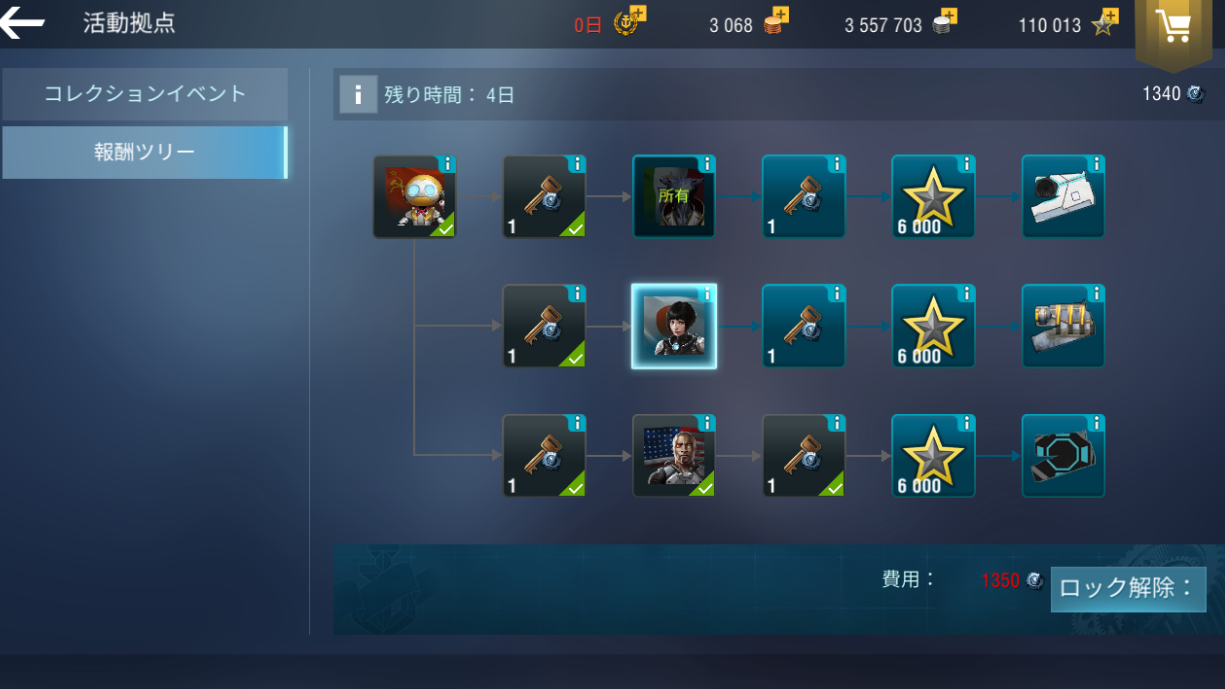Tap the ロック解除 unlock button
The height and width of the screenshot is (689, 1225).
coord(1128,588)
